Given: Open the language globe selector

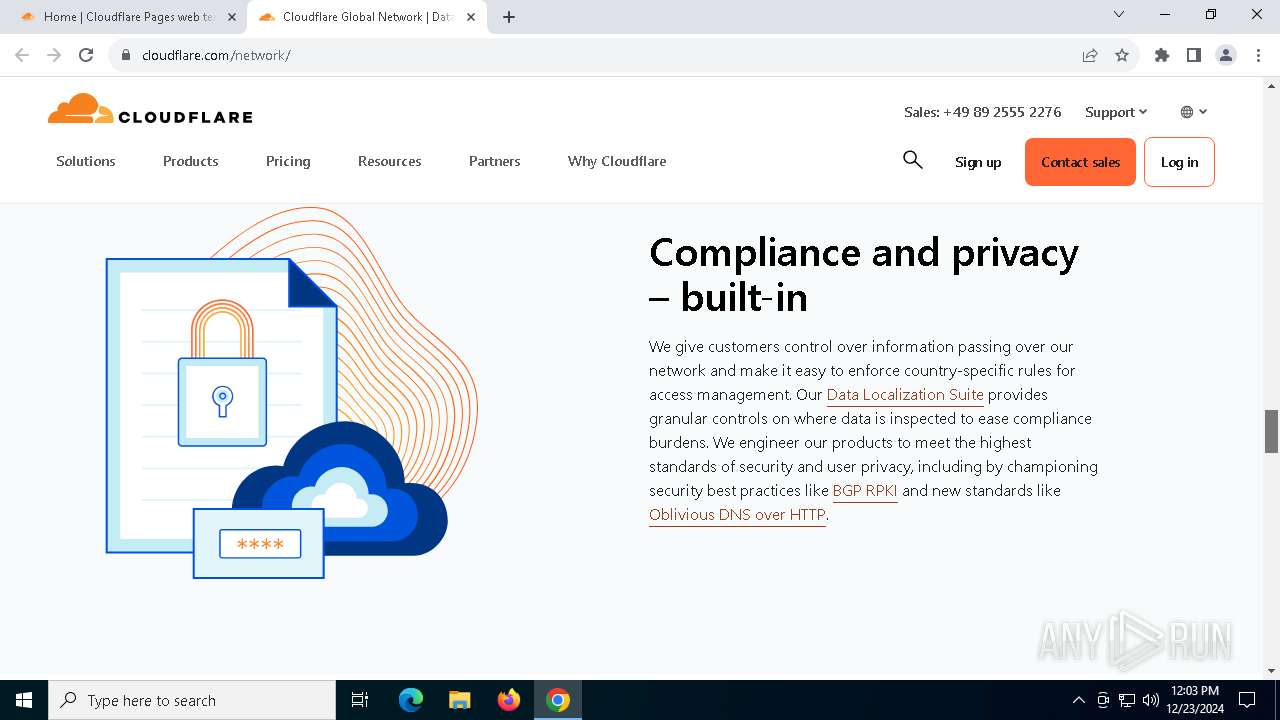Looking at the screenshot, I should tap(1194, 112).
